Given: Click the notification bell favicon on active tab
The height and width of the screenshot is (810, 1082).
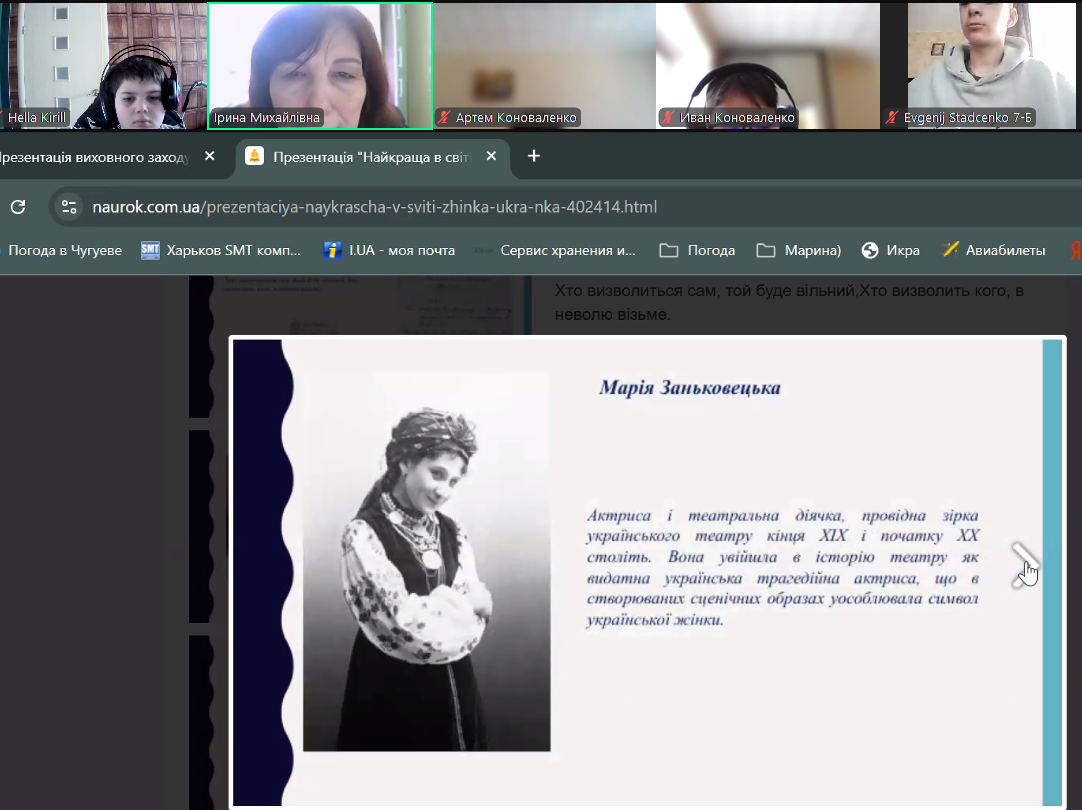Looking at the screenshot, I should tap(255, 157).
